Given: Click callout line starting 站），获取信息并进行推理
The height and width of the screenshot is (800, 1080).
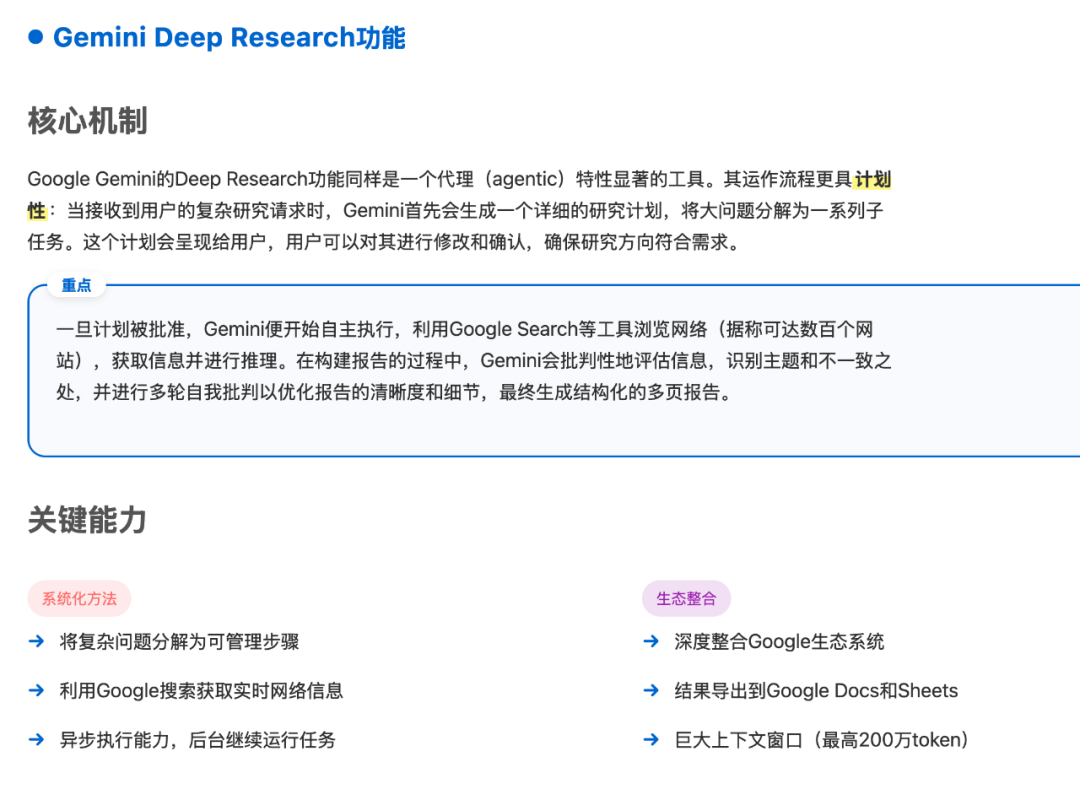Looking at the screenshot, I should tap(474, 361).
